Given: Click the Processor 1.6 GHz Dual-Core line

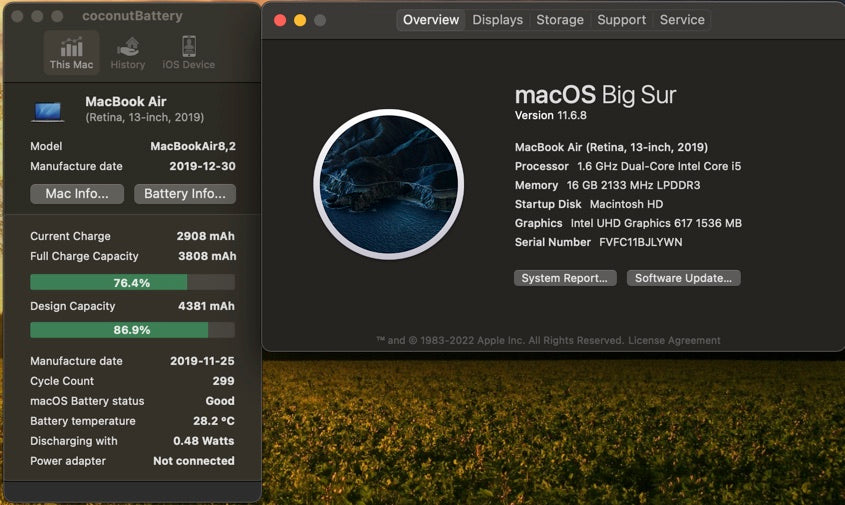Looking at the screenshot, I should point(628,166).
